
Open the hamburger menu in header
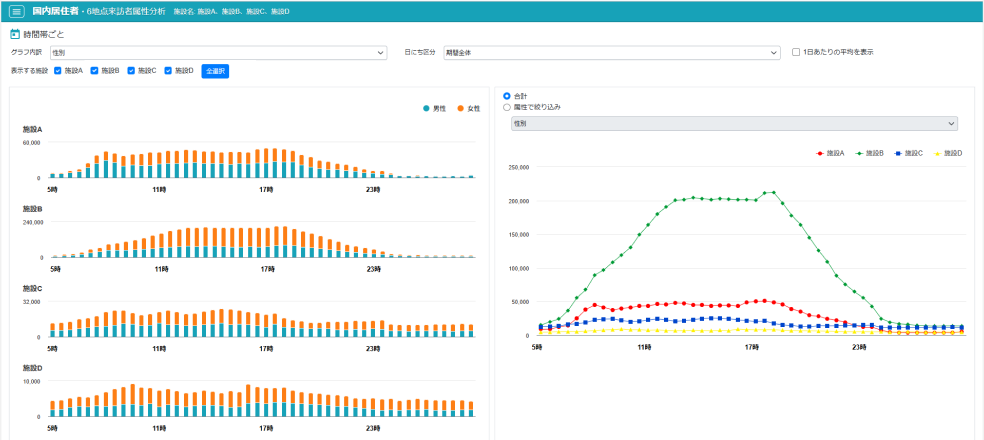[17, 11]
